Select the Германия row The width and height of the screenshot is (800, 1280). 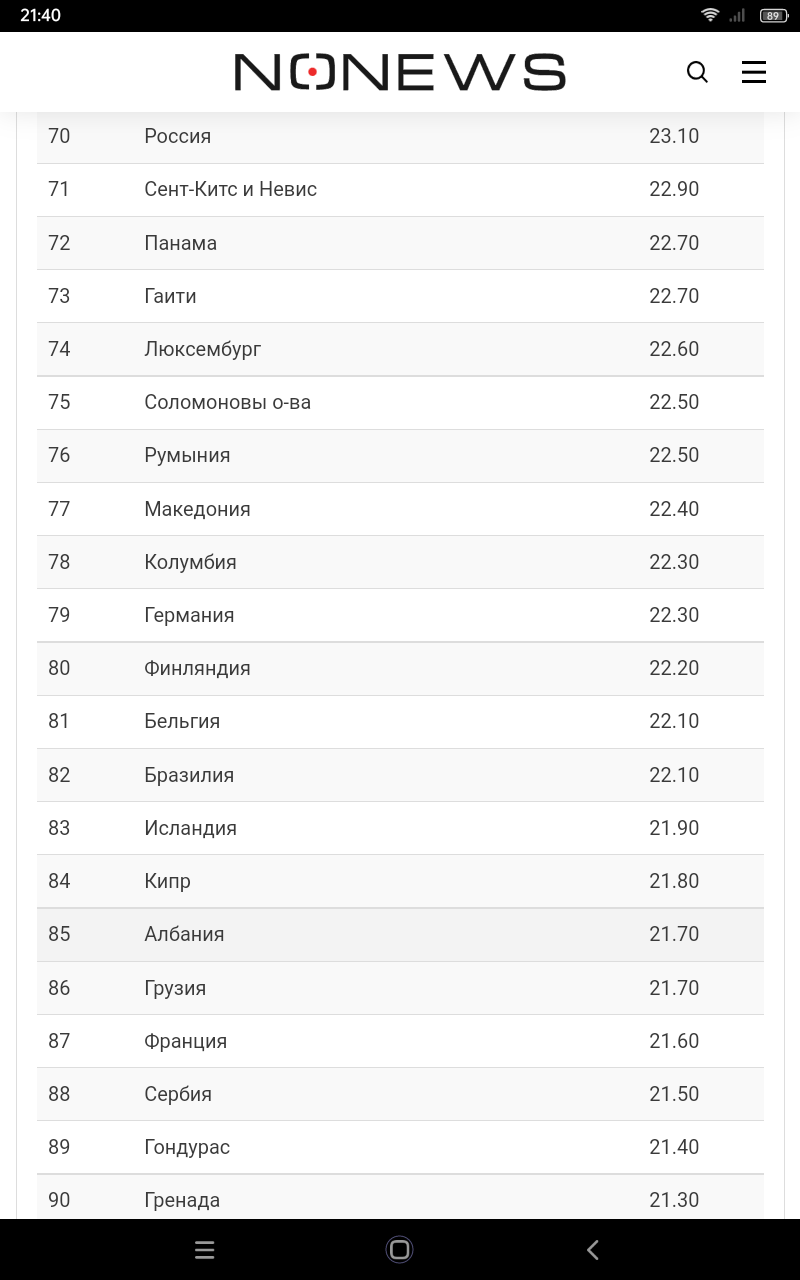[x=400, y=615]
